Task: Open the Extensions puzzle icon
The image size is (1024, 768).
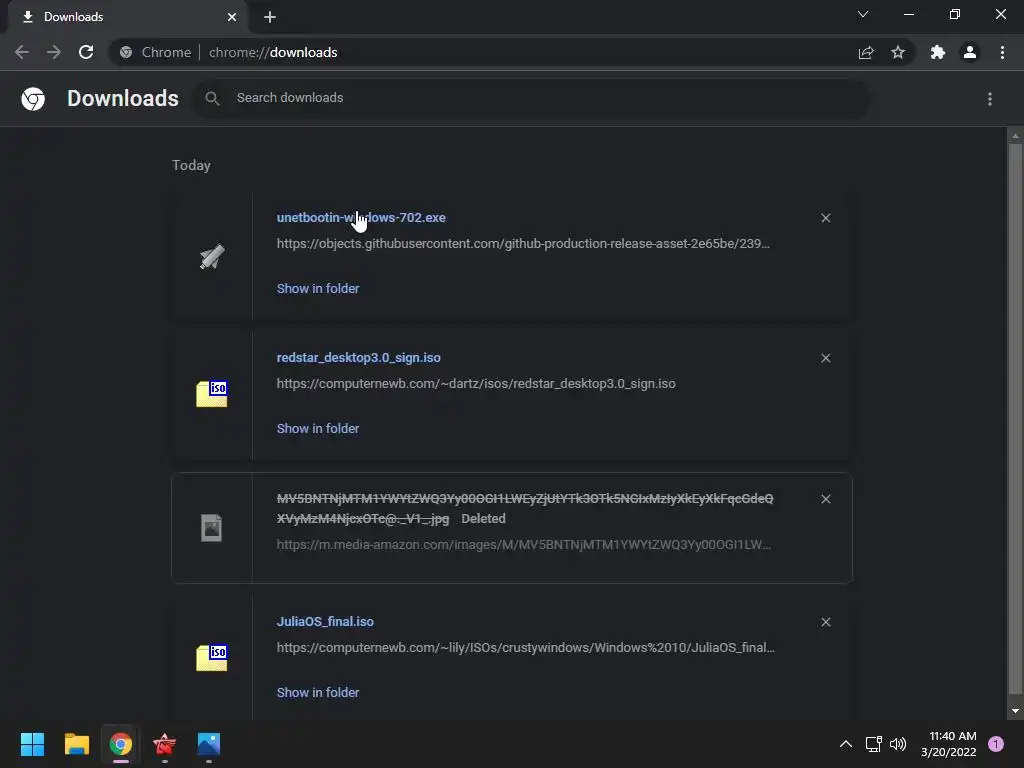Action: point(938,52)
